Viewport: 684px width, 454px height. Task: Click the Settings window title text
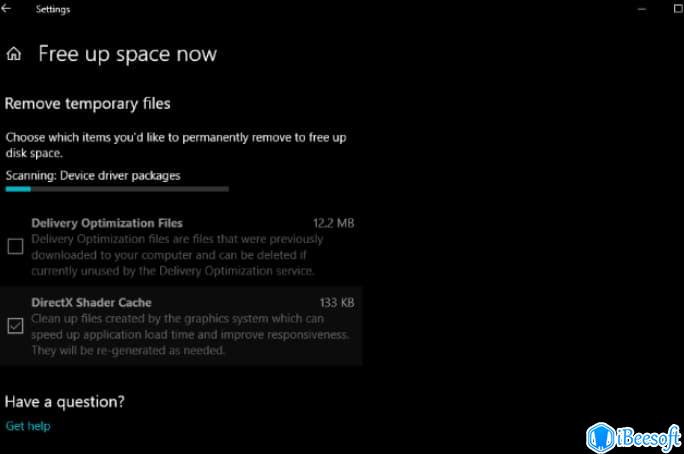(x=53, y=9)
